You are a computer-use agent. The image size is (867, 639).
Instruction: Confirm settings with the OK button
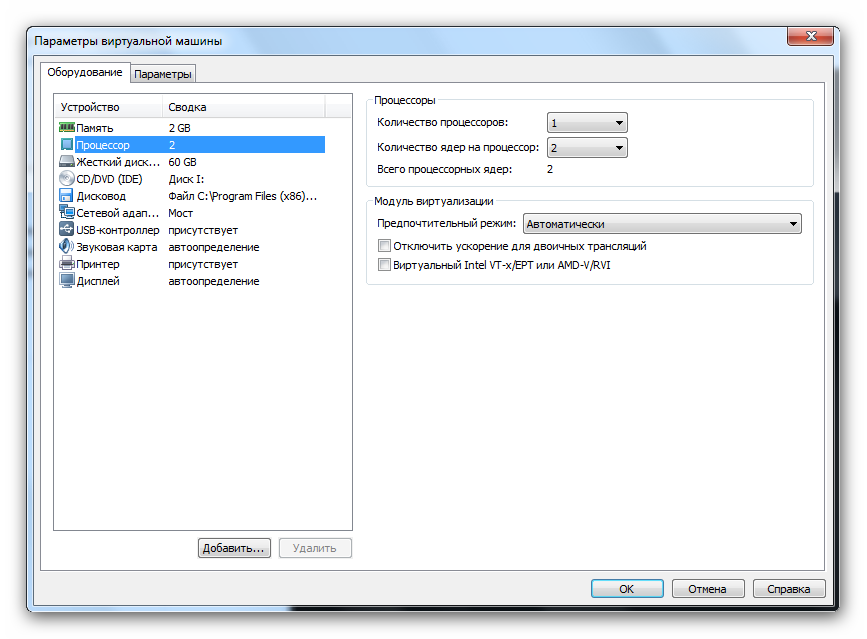point(627,588)
